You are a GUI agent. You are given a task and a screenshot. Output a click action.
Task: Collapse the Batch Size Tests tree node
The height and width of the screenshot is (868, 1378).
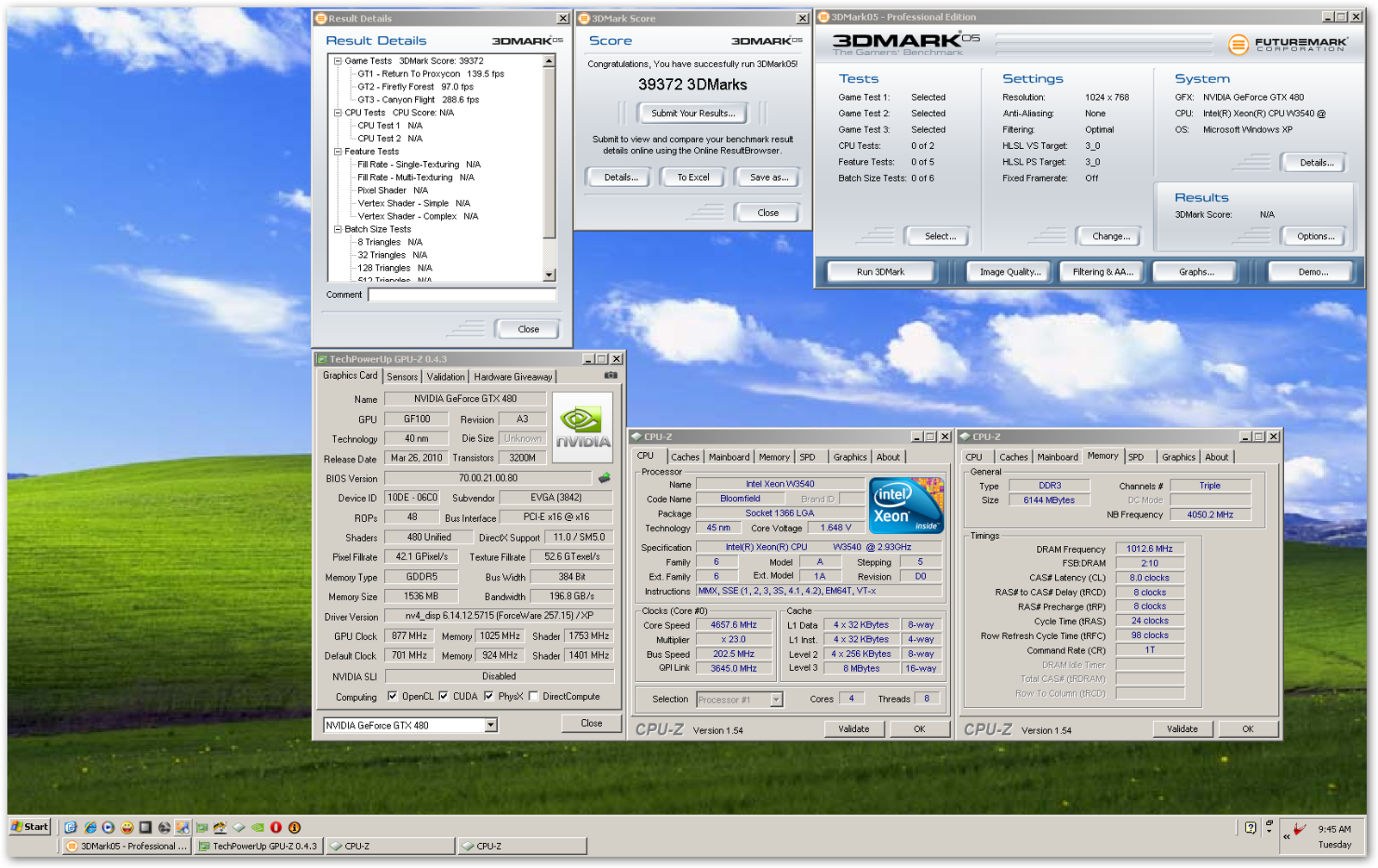338,229
